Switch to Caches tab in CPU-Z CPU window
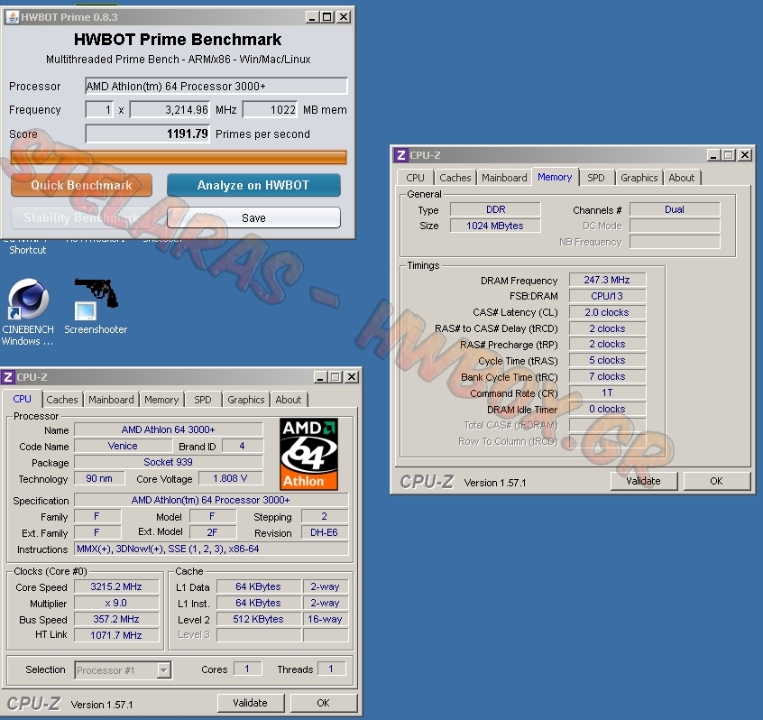Image resolution: width=763 pixels, height=720 pixels. click(x=62, y=400)
